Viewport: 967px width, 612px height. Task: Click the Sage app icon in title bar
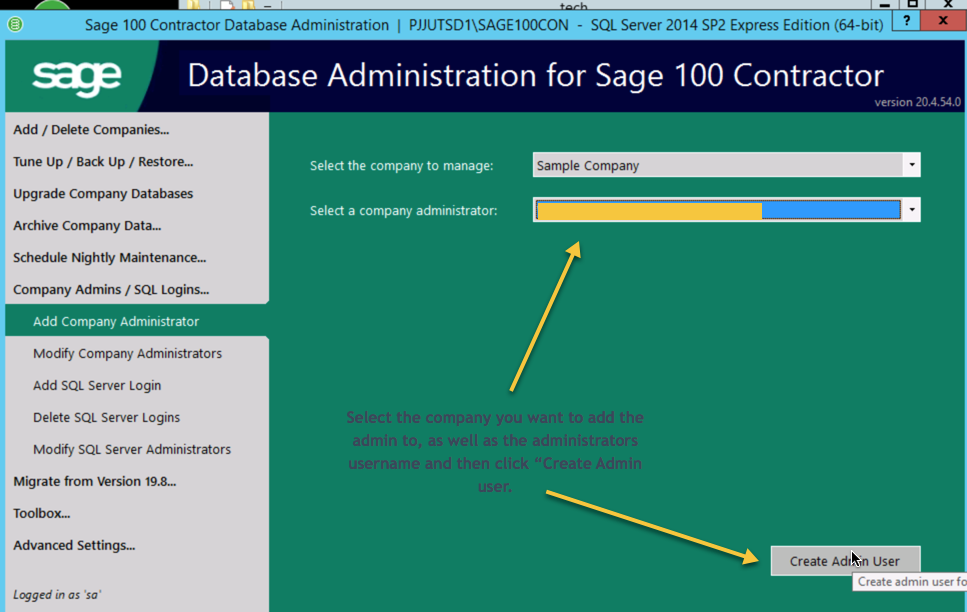pyautogui.click(x=15, y=25)
